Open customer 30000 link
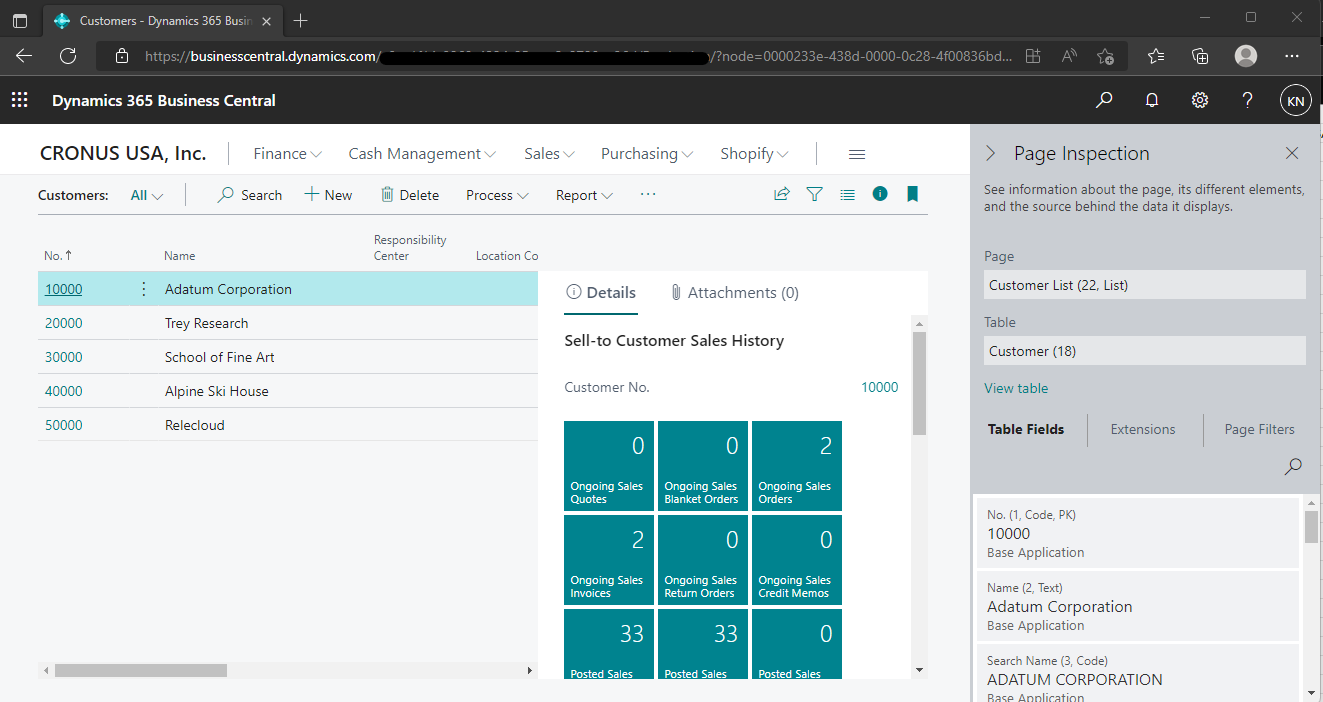1323x702 pixels. click(64, 357)
